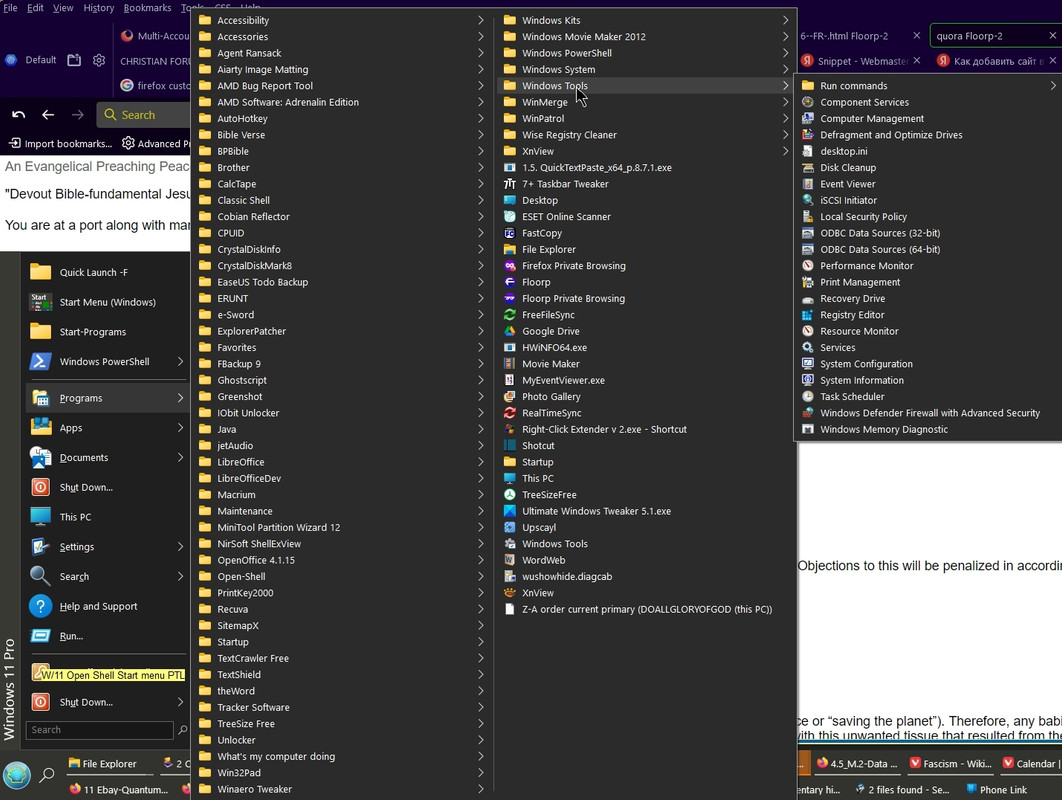
Task: Expand the AutoHotkey folder submenu
Action: (480, 119)
